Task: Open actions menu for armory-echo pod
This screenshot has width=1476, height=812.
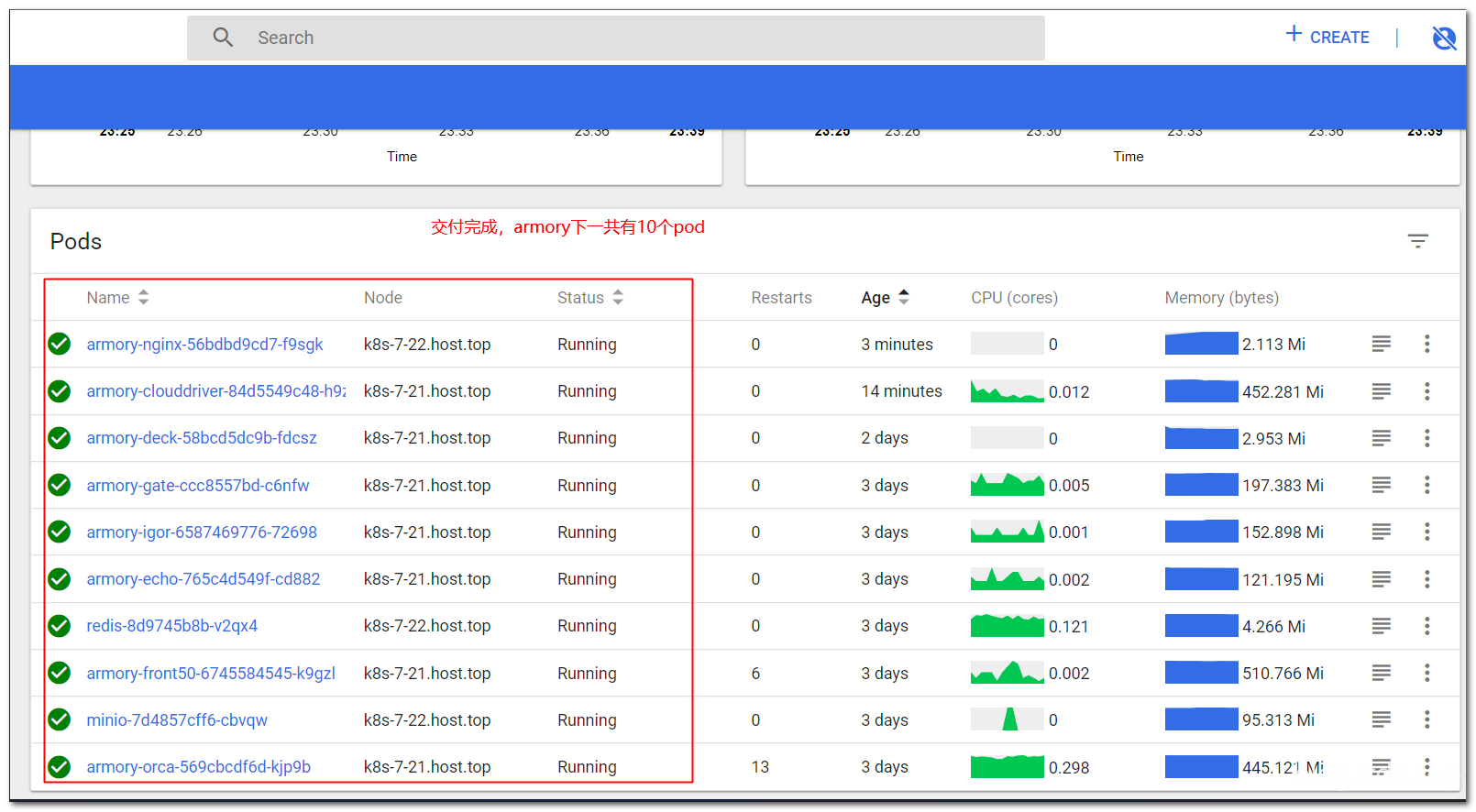Action: tap(1426, 579)
